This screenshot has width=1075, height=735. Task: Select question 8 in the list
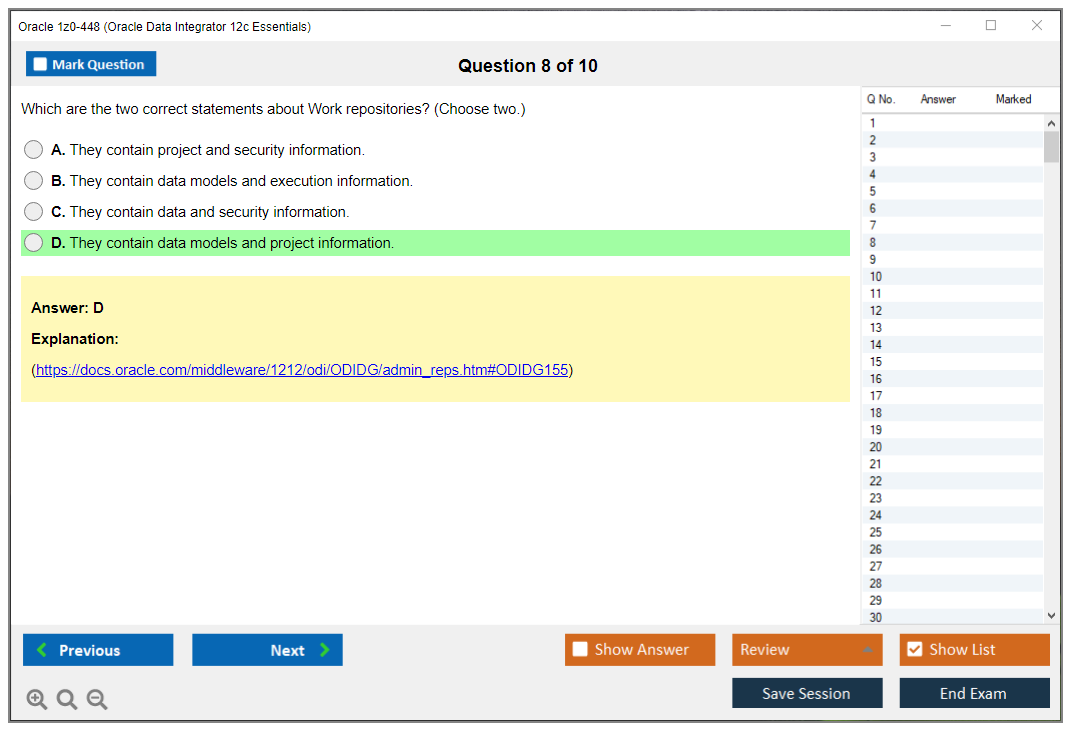point(873,242)
